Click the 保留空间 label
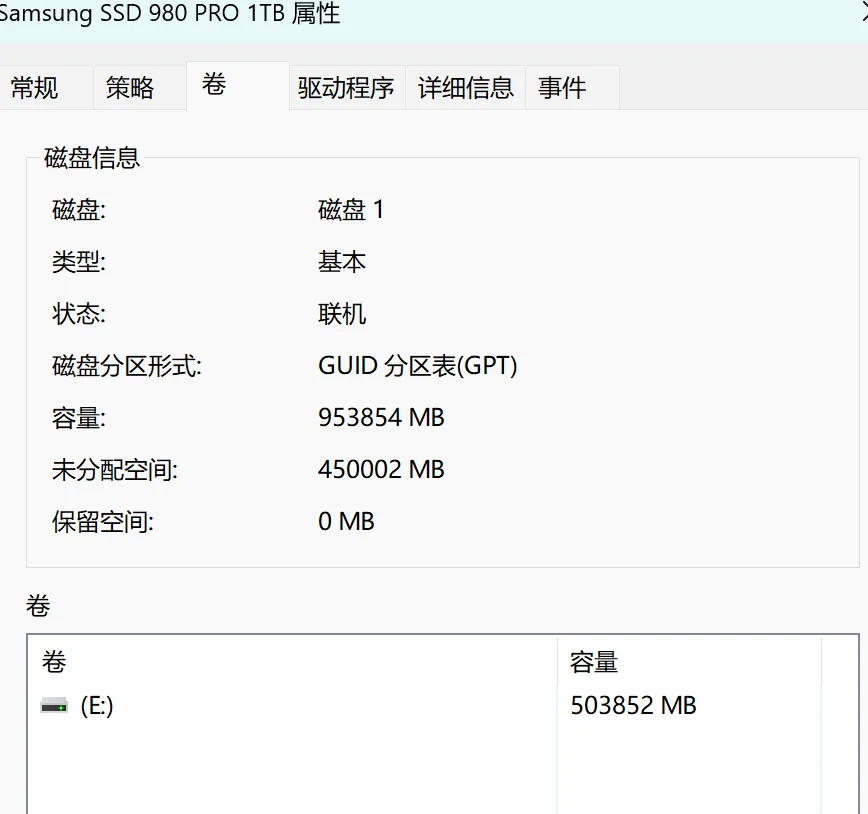Image resolution: width=868 pixels, height=814 pixels. click(x=102, y=522)
